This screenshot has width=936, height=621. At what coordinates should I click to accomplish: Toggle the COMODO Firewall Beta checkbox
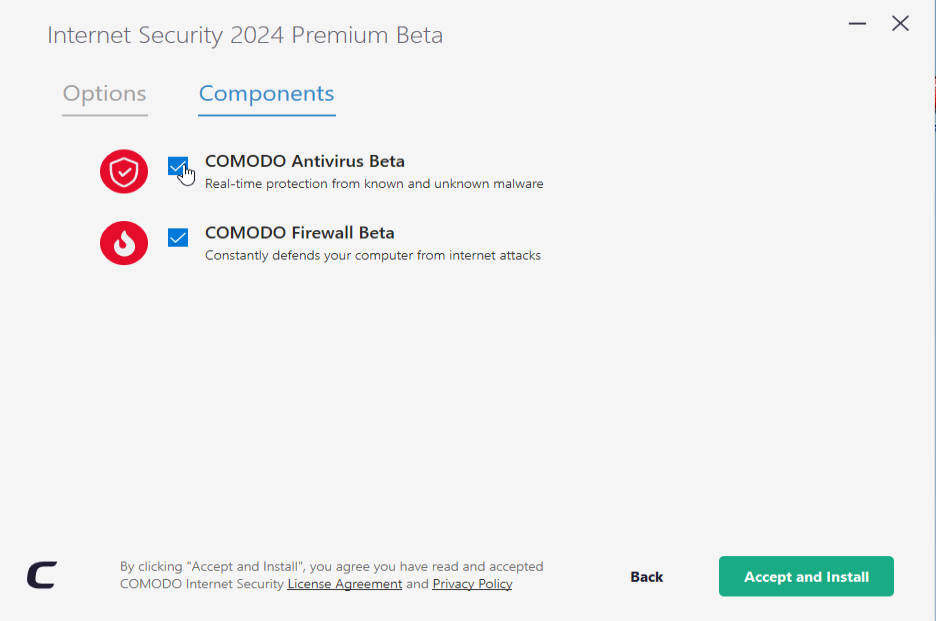click(178, 237)
